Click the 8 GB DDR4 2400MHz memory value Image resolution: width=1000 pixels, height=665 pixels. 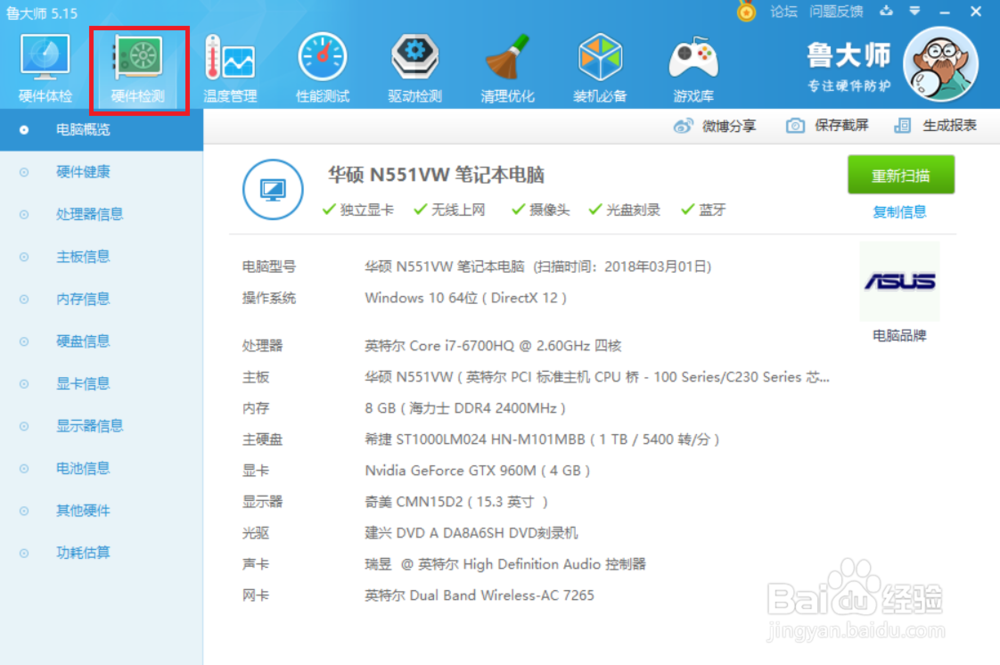[x=465, y=408]
